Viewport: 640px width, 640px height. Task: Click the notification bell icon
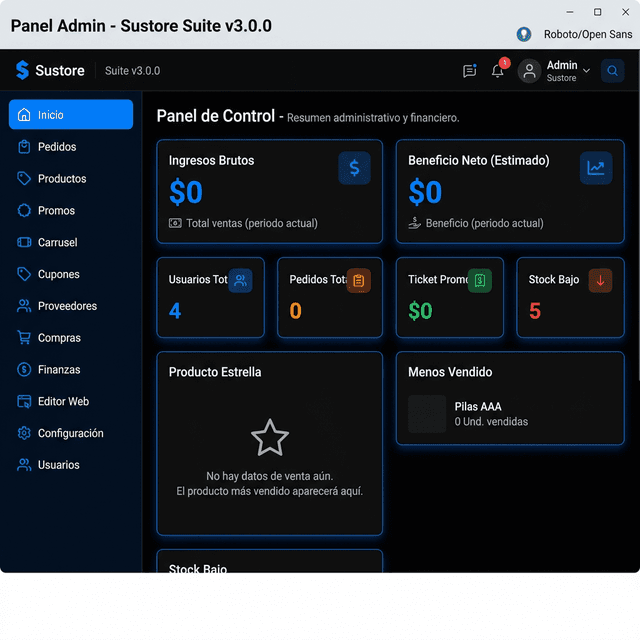coord(497,71)
